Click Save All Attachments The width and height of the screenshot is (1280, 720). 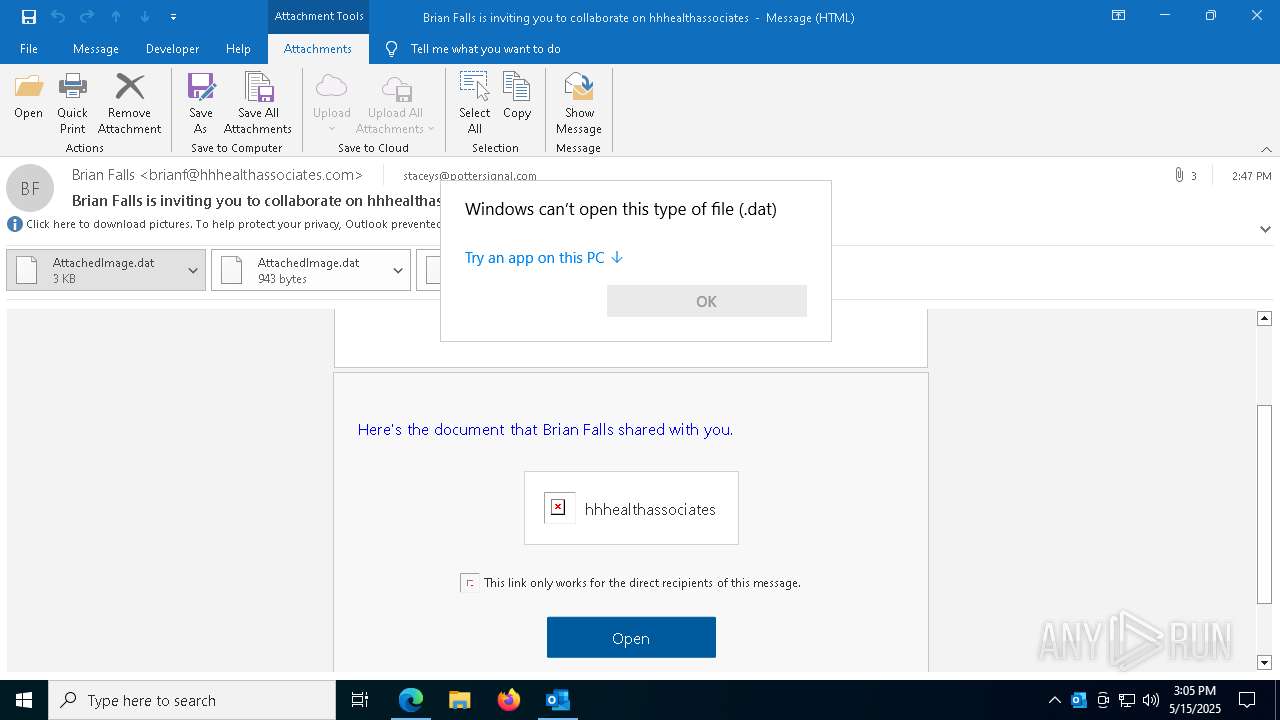(x=258, y=103)
